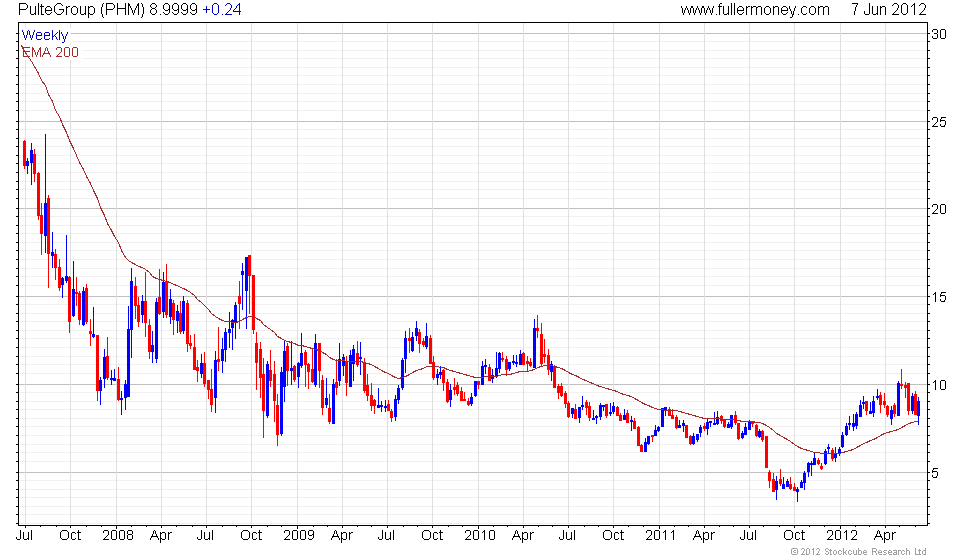The image size is (980, 560).
Task: Click the 2012 year axis label
Action: coord(842,535)
